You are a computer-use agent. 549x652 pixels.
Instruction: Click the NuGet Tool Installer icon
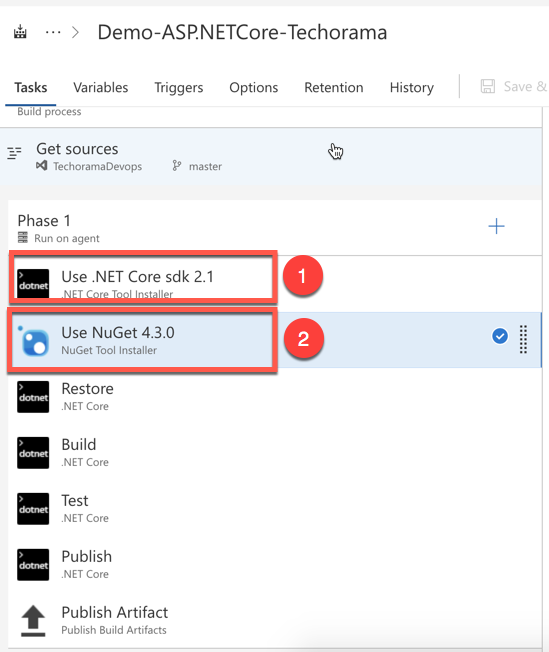point(34,341)
